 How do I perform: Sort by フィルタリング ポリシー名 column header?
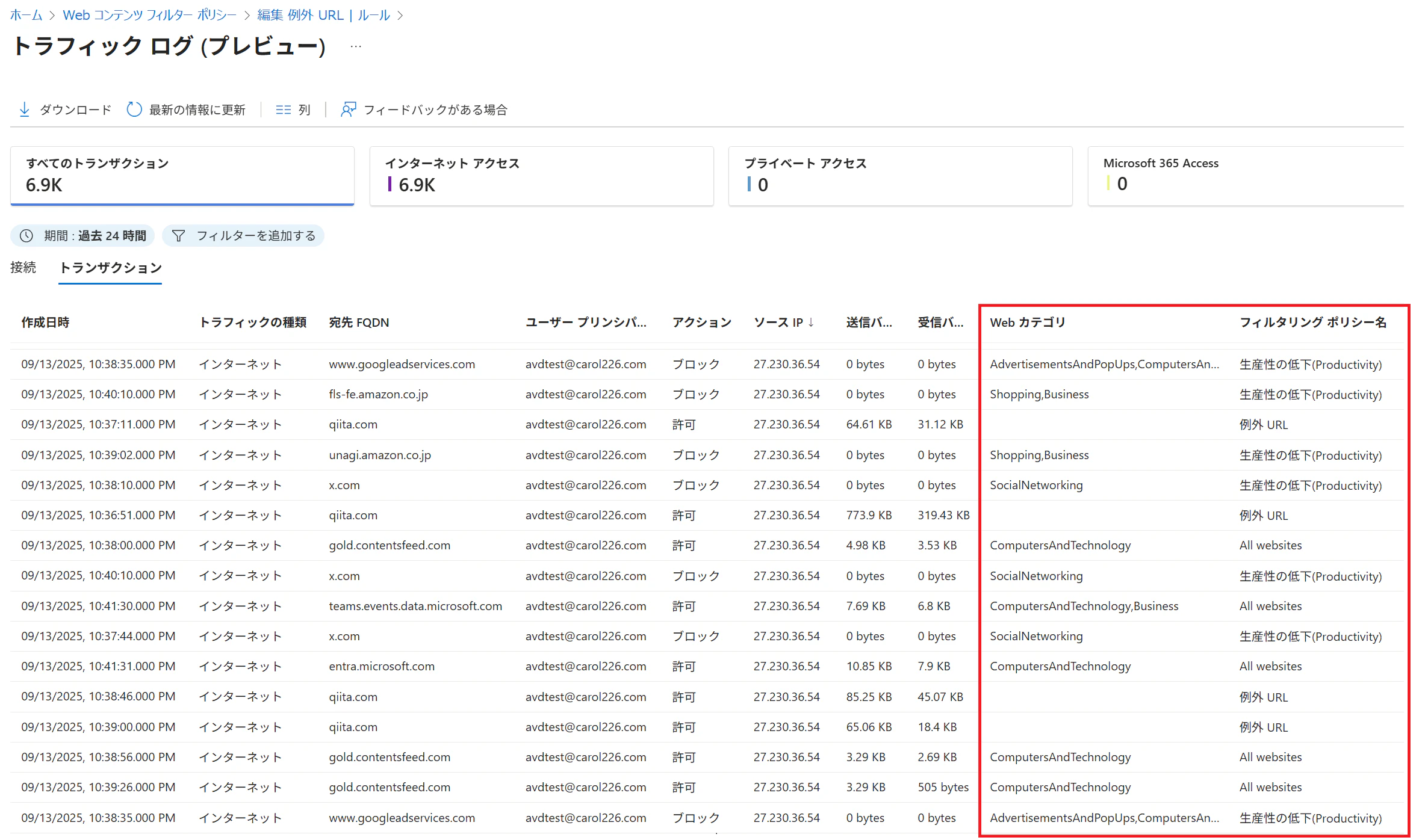[1313, 323]
